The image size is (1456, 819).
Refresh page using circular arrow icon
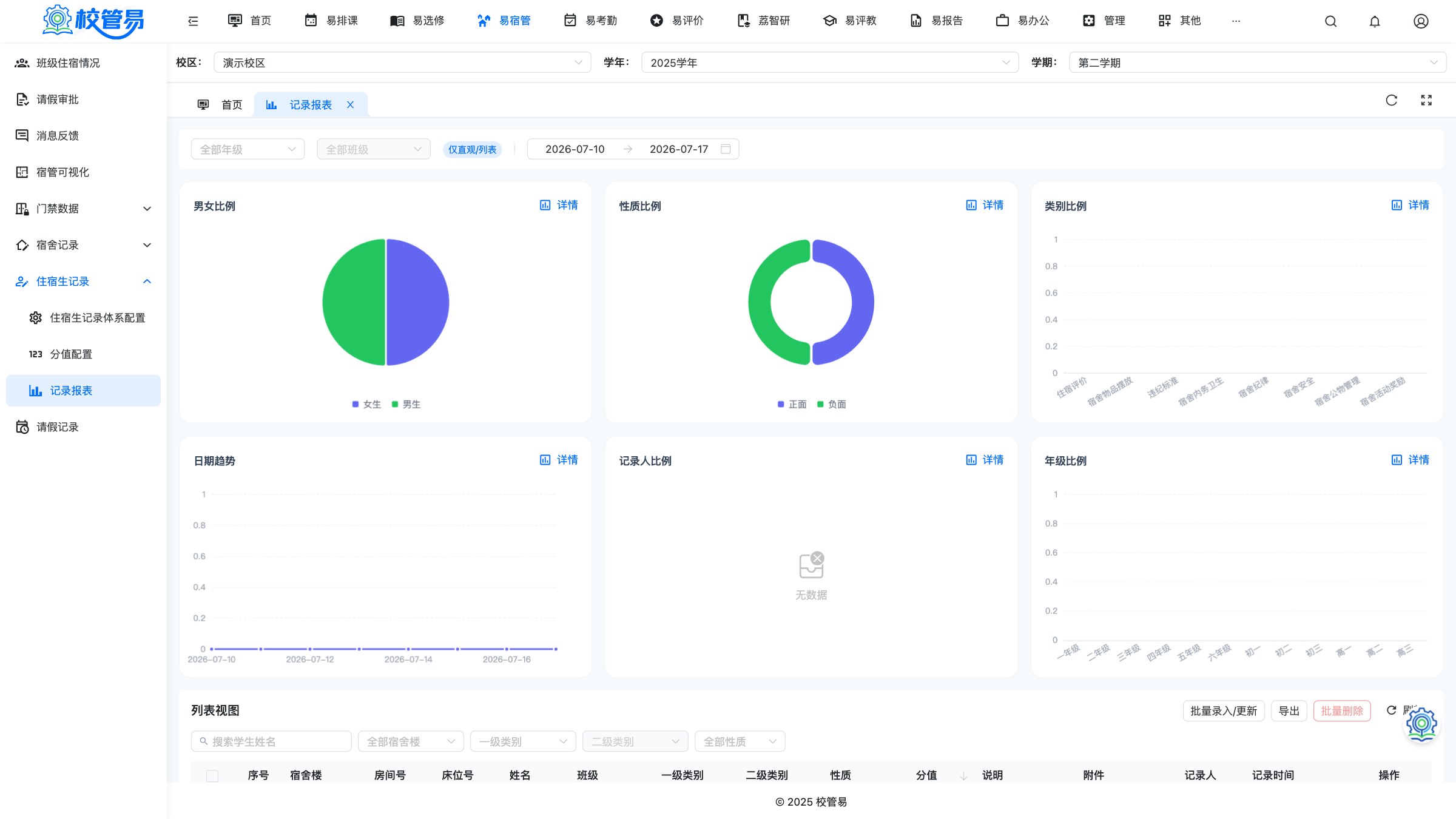1392,100
